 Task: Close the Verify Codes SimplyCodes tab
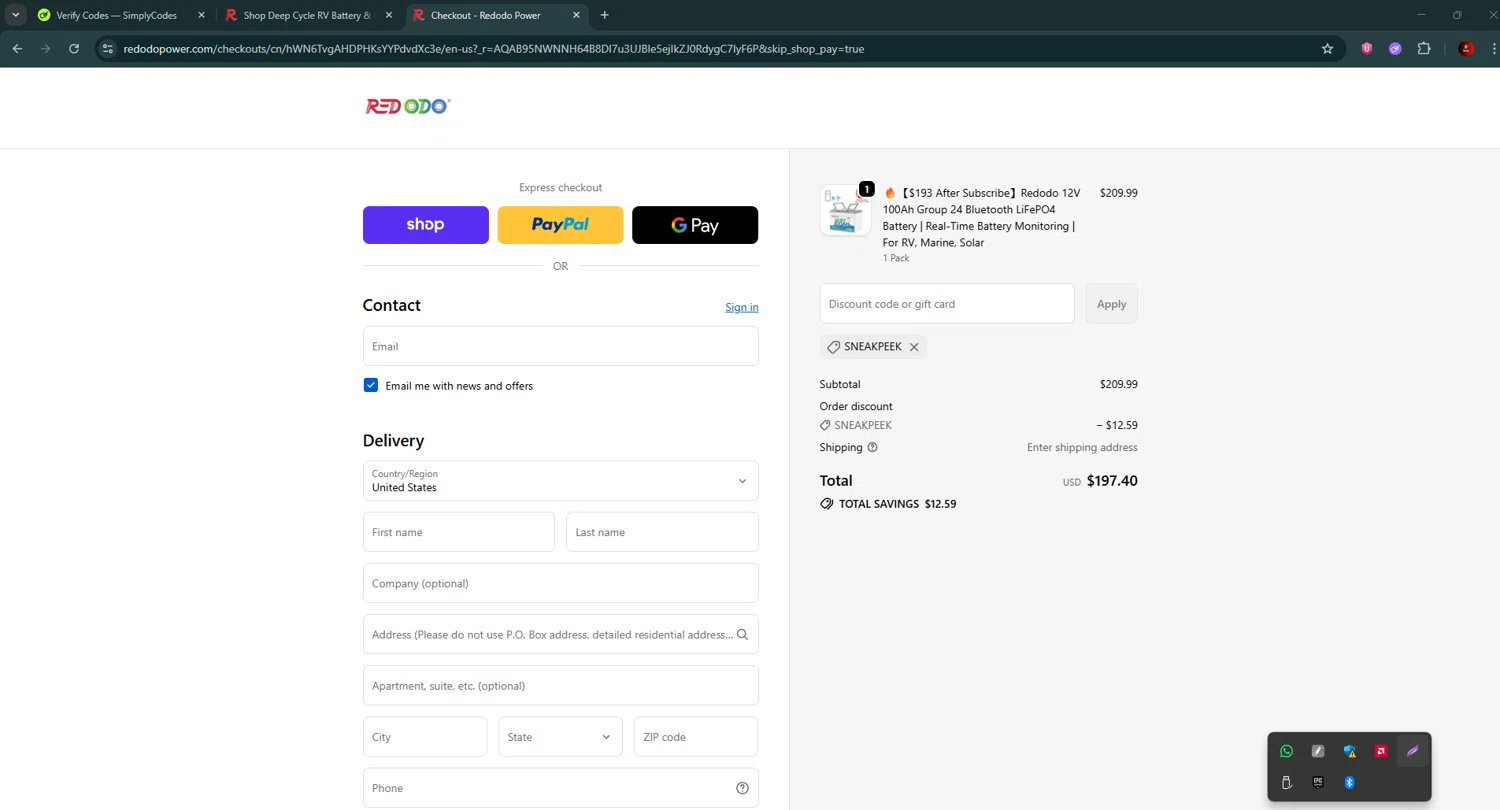tap(202, 15)
